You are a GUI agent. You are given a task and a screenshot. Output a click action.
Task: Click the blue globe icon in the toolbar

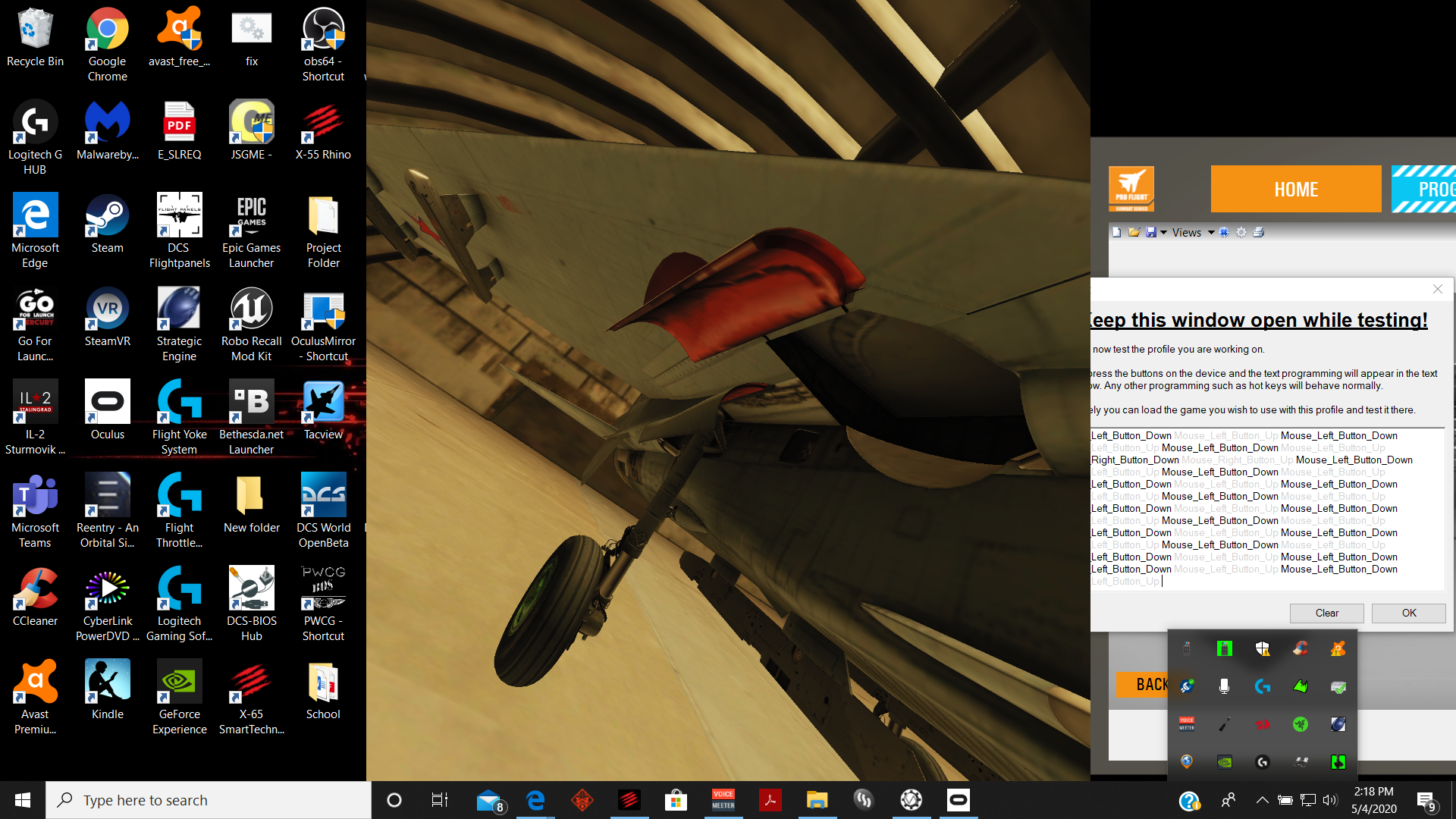[x=1224, y=233]
